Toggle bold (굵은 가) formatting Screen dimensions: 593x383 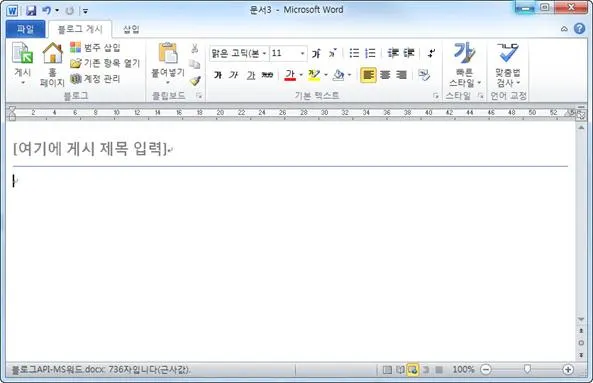tap(217, 75)
